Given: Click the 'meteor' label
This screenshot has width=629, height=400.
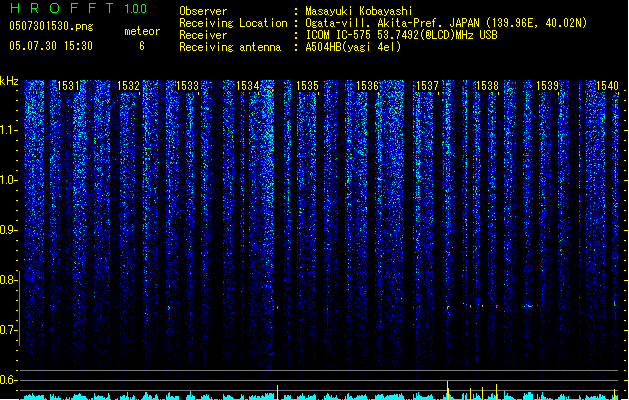Looking at the screenshot, I should point(142,31).
